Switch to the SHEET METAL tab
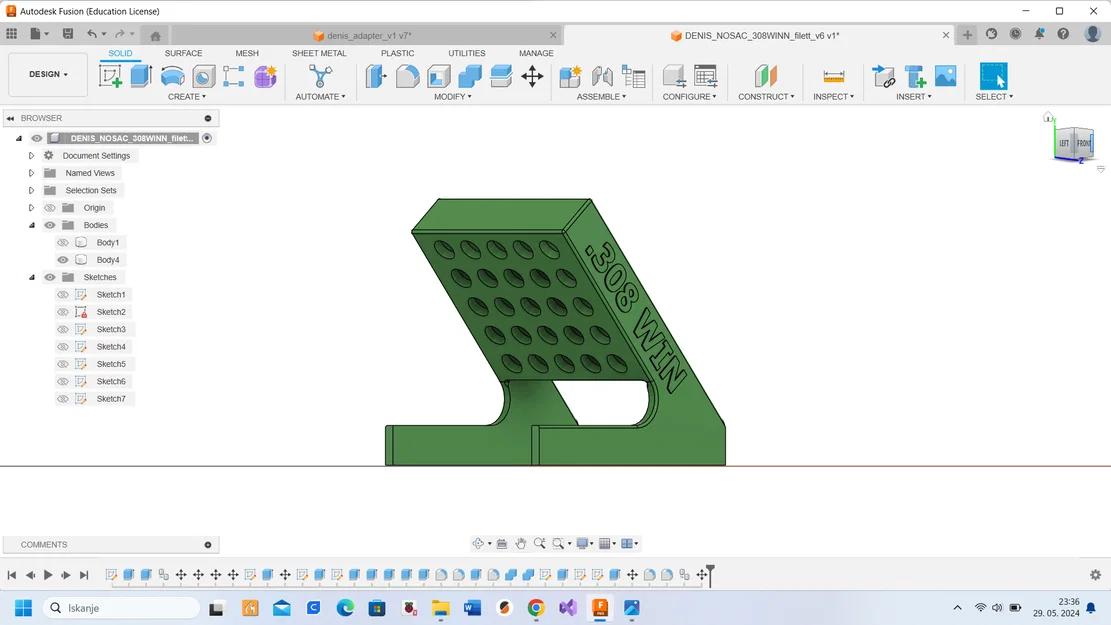Viewport: 1111px width, 625px height. [319, 53]
